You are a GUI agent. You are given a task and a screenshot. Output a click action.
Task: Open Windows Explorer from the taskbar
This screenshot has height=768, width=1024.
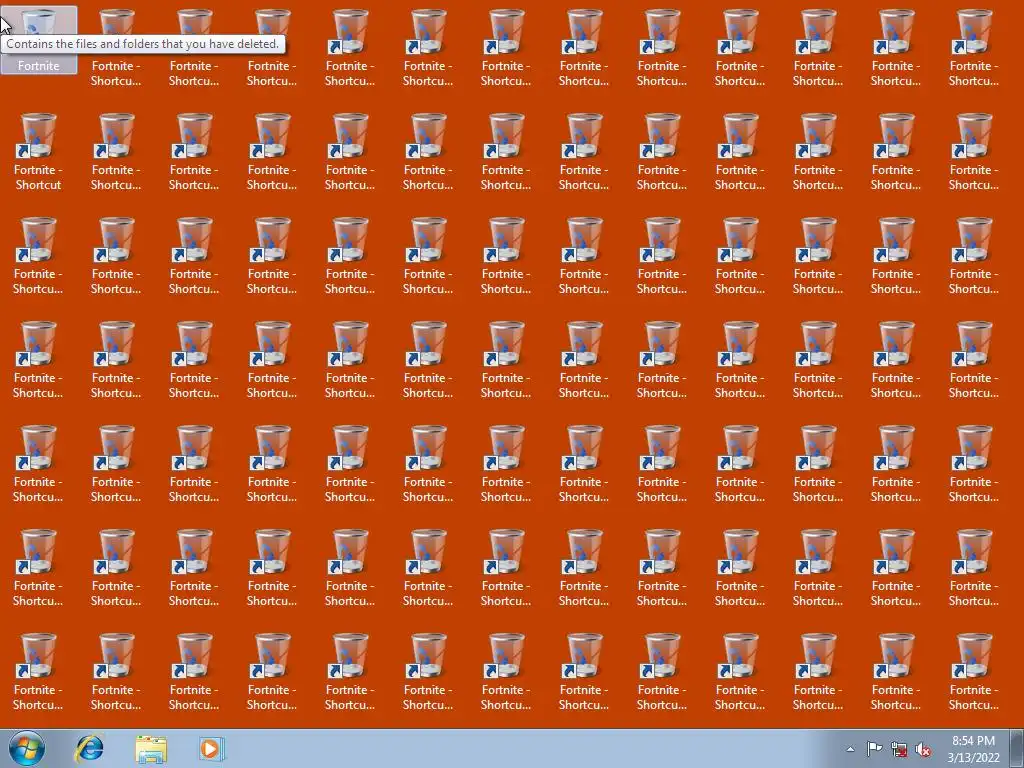click(151, 748)
